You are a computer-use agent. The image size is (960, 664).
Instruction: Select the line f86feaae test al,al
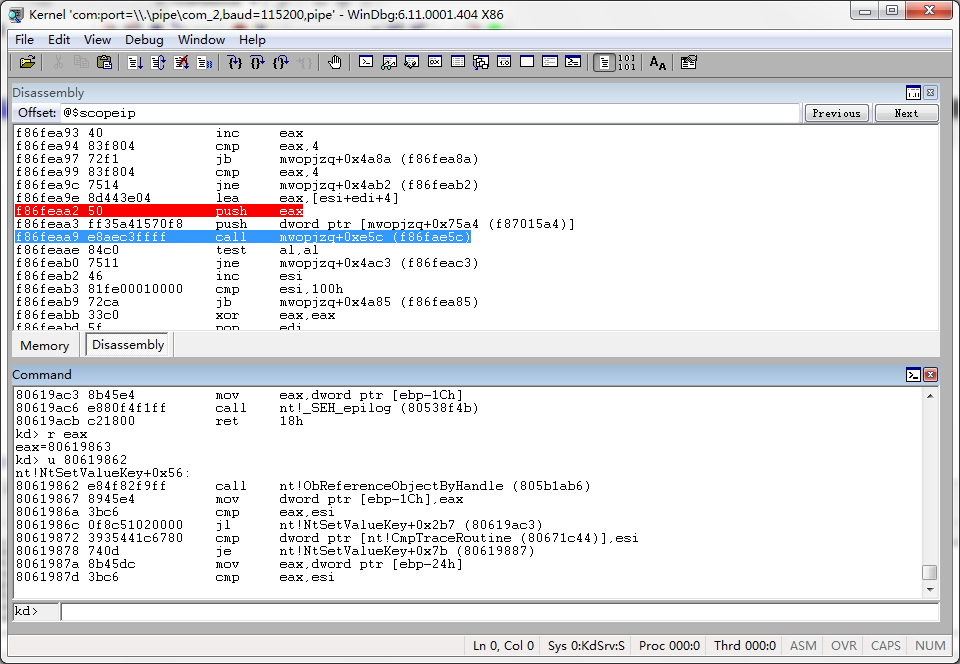click(167, 250)
